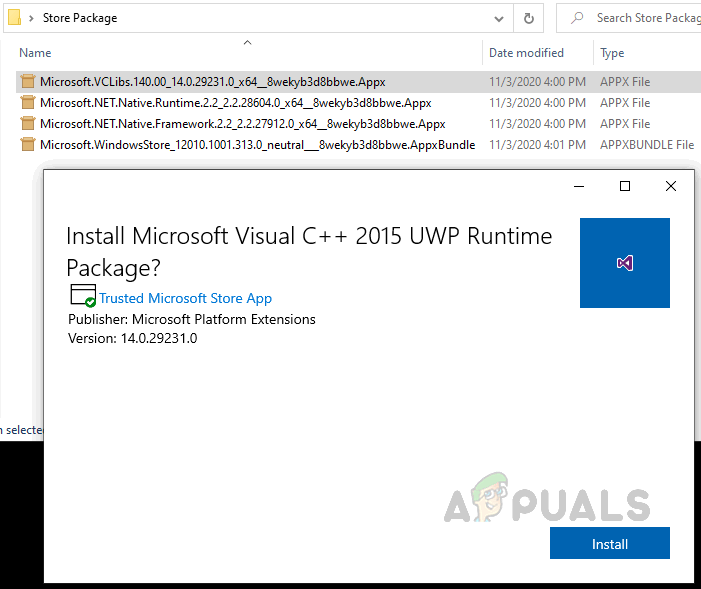
Task: Select the NET.Native.Framework package icon
Action: tap(28, 124)
